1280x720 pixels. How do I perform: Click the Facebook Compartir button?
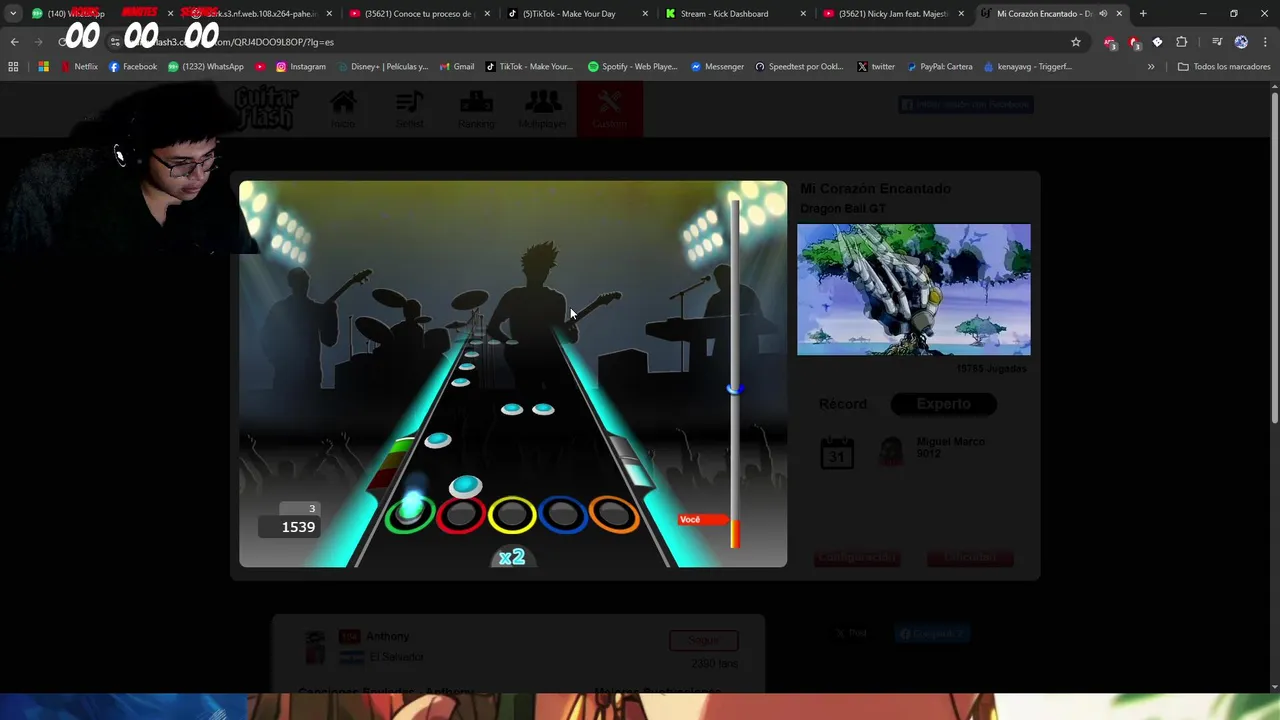(932, 633)
